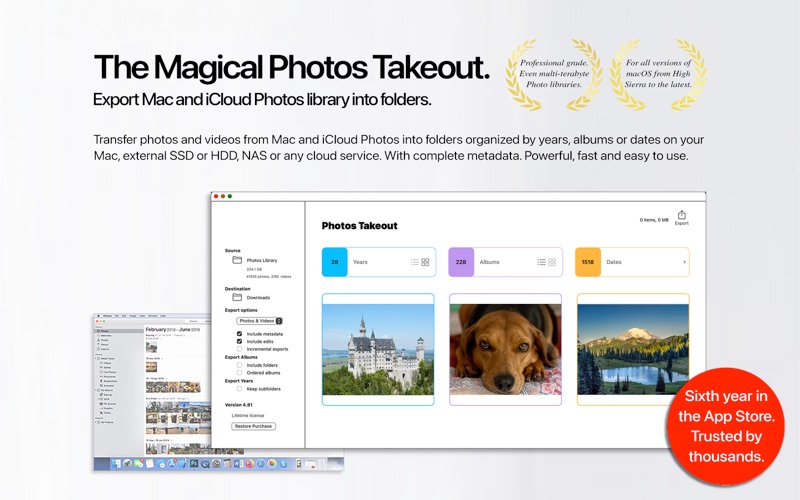Viewport: 800px width, 500px height.
Task: Switch Years to grid view icon
Action: coord(425,262)
